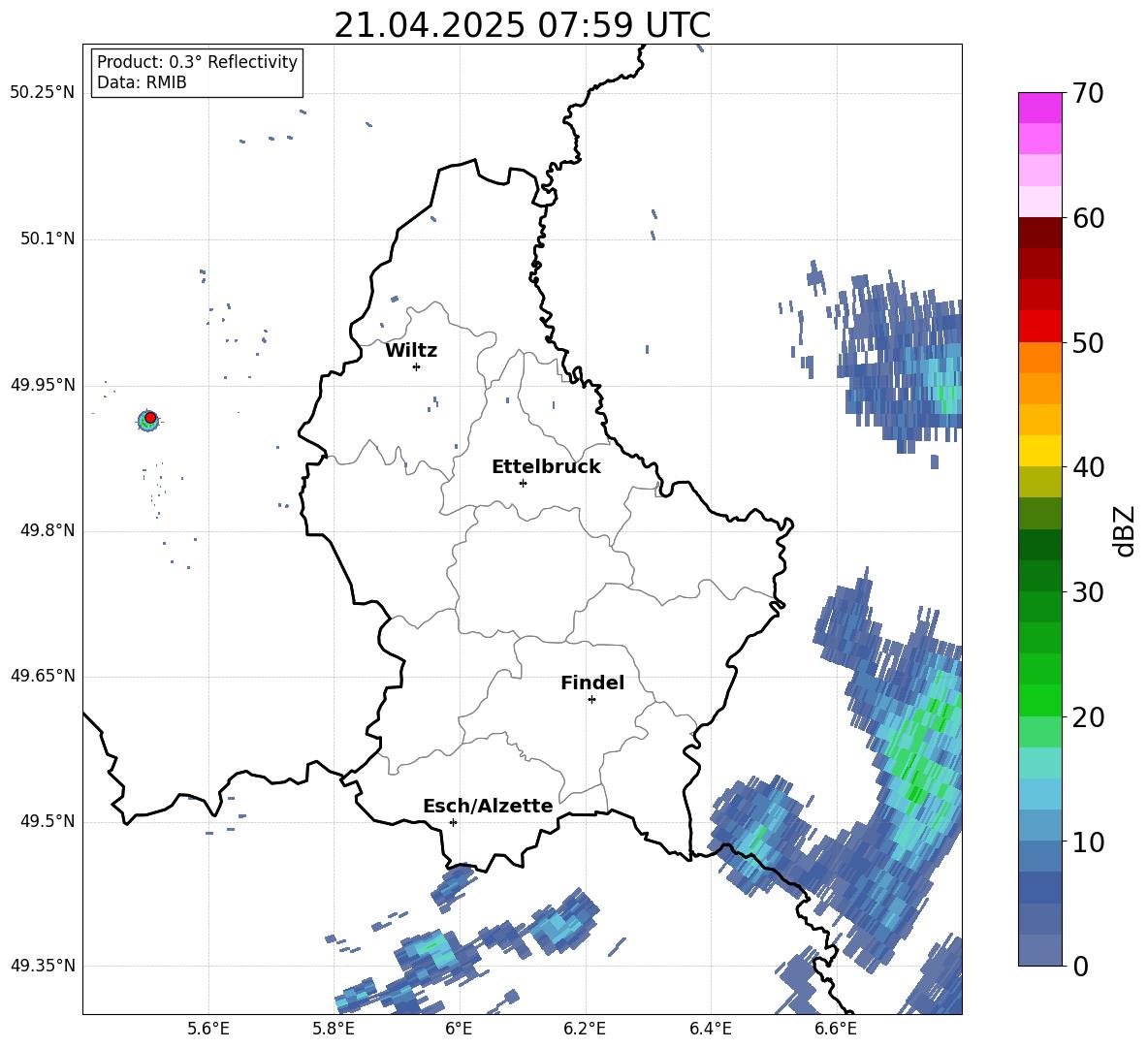Click the 49.95°N latitude label
Screen dimensions: 1148x1048
pyautogui.click(x=43, y=385)
